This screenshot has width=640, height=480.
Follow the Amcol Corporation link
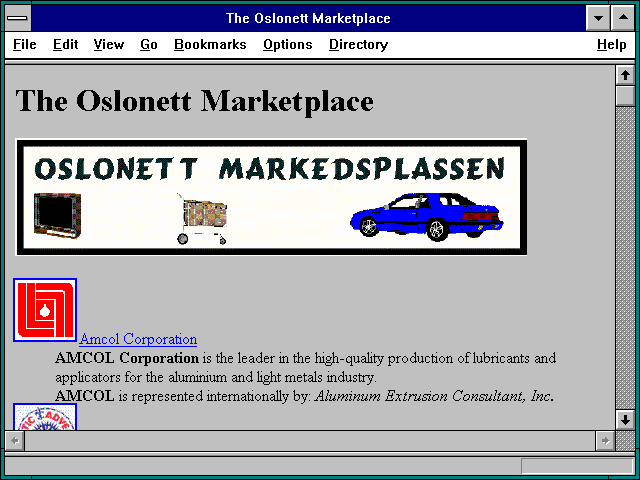pyautogui.click(x=138, y=339)
